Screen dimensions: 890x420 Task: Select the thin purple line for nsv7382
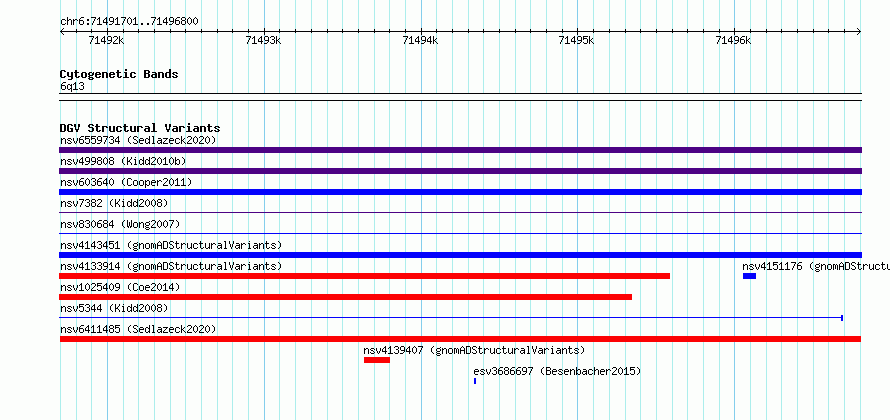[x=460, y=213]
